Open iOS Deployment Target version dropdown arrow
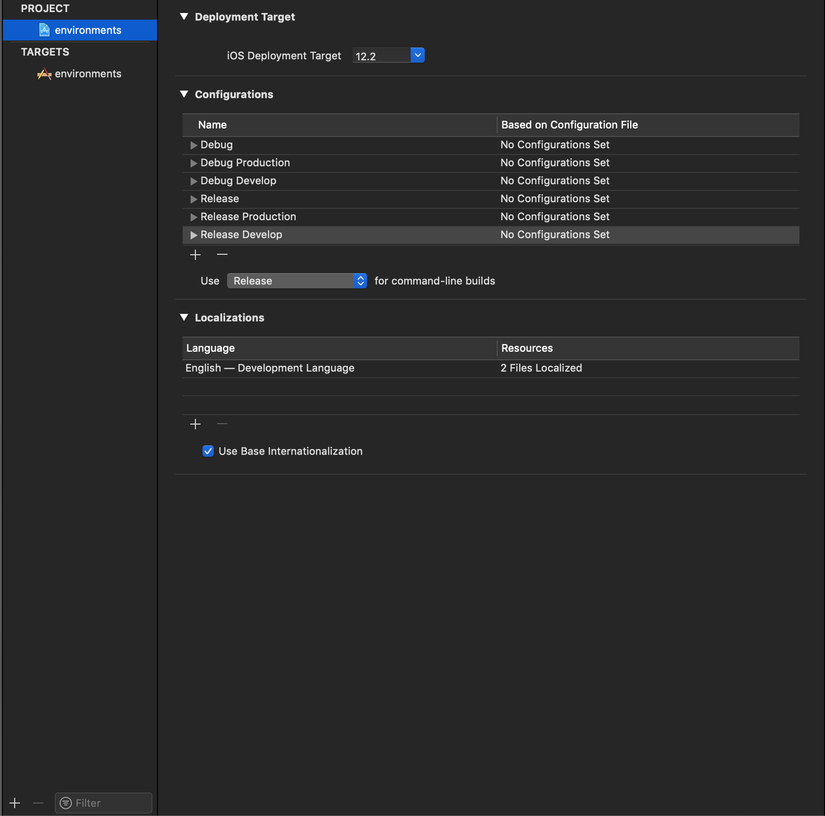 417,55
